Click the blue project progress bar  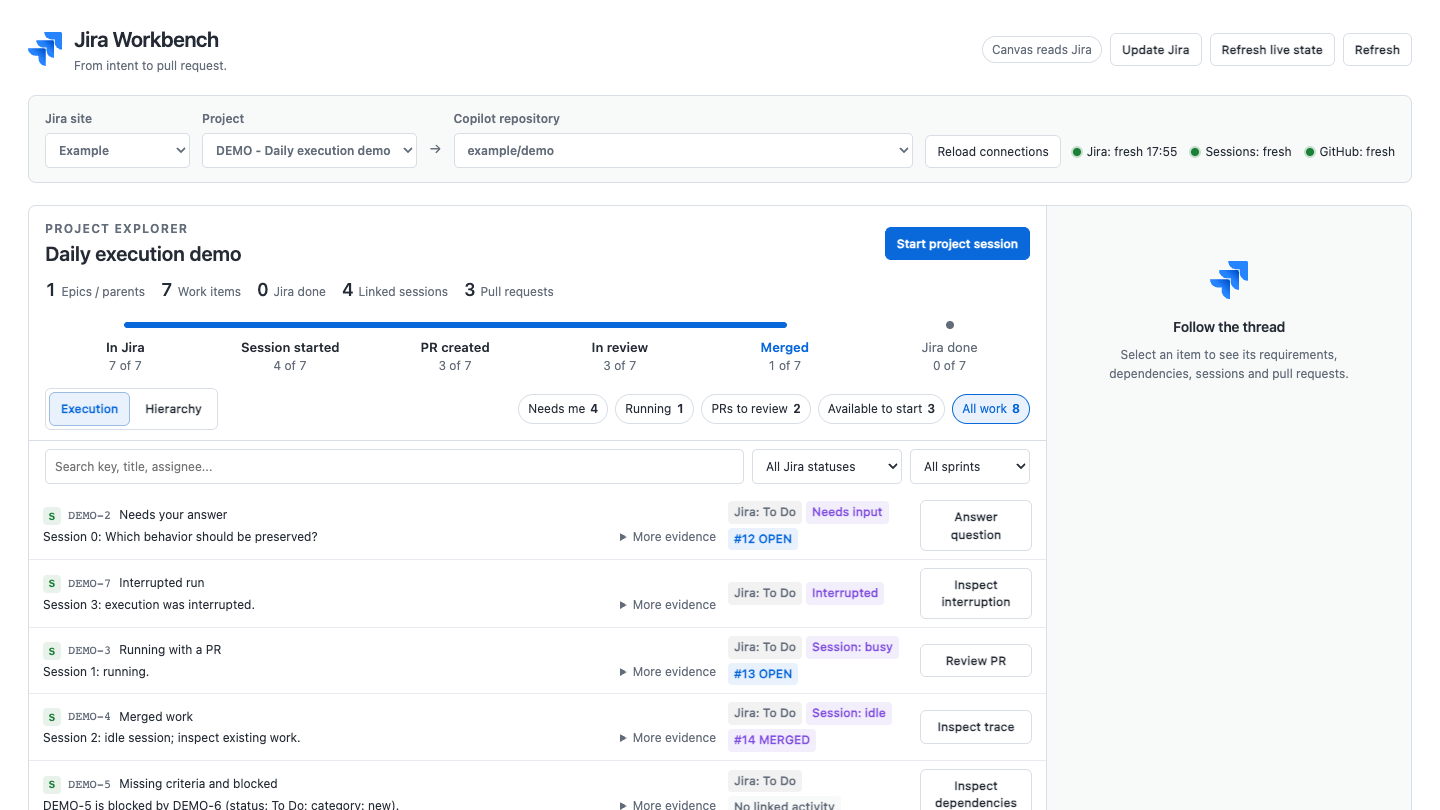[x=455, y=325]
